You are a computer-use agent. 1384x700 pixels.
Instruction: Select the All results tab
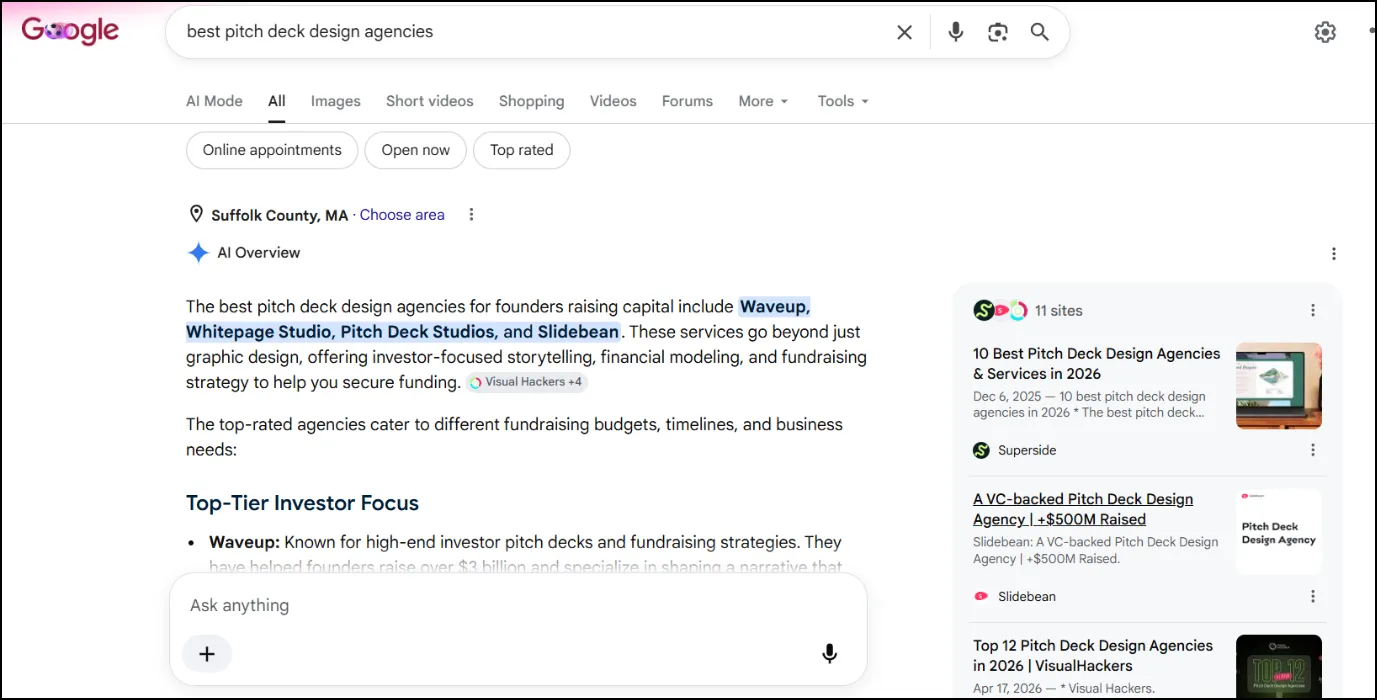click(x=277, y=101)
